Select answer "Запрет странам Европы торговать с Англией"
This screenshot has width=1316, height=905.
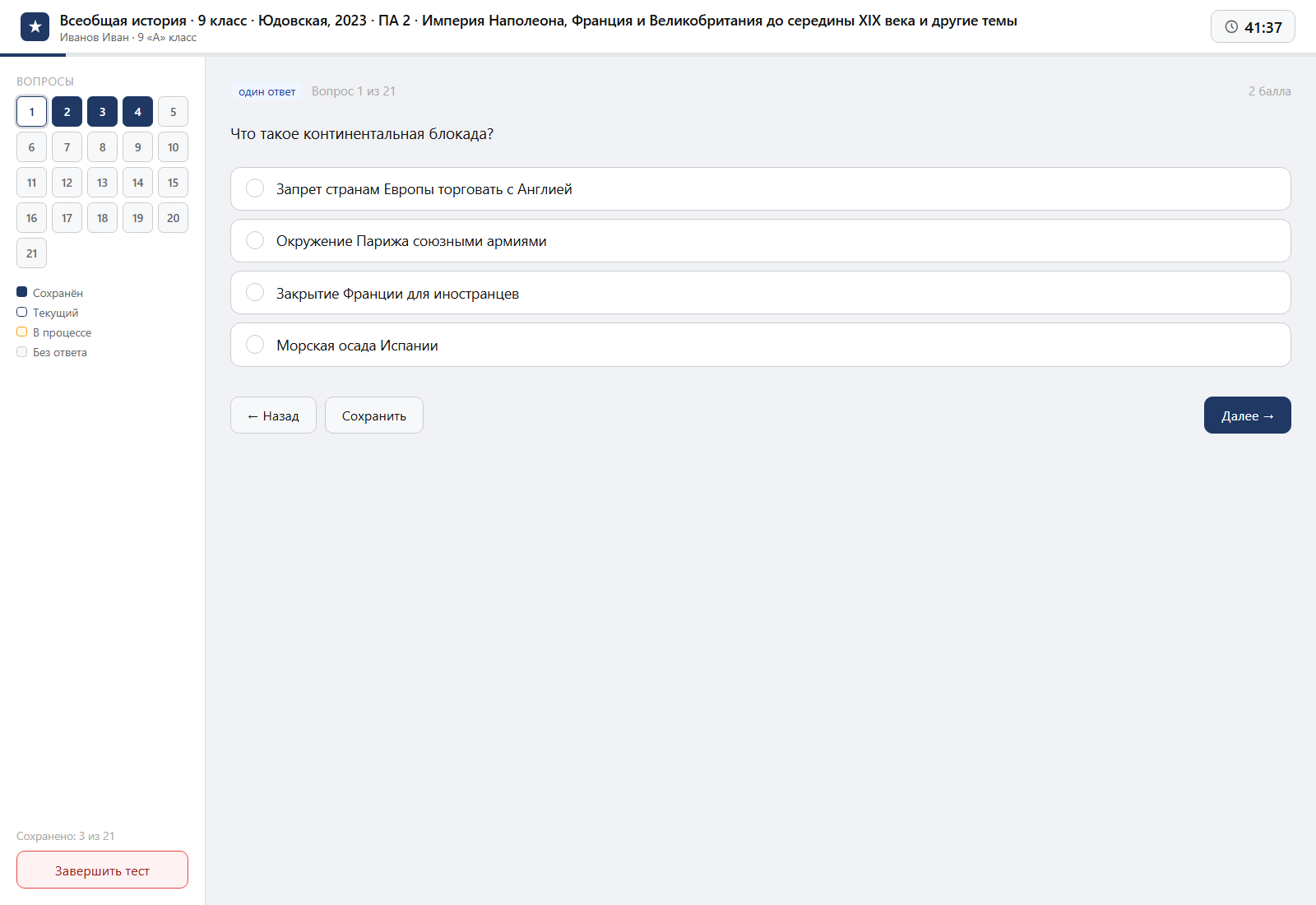pos(760,189)
